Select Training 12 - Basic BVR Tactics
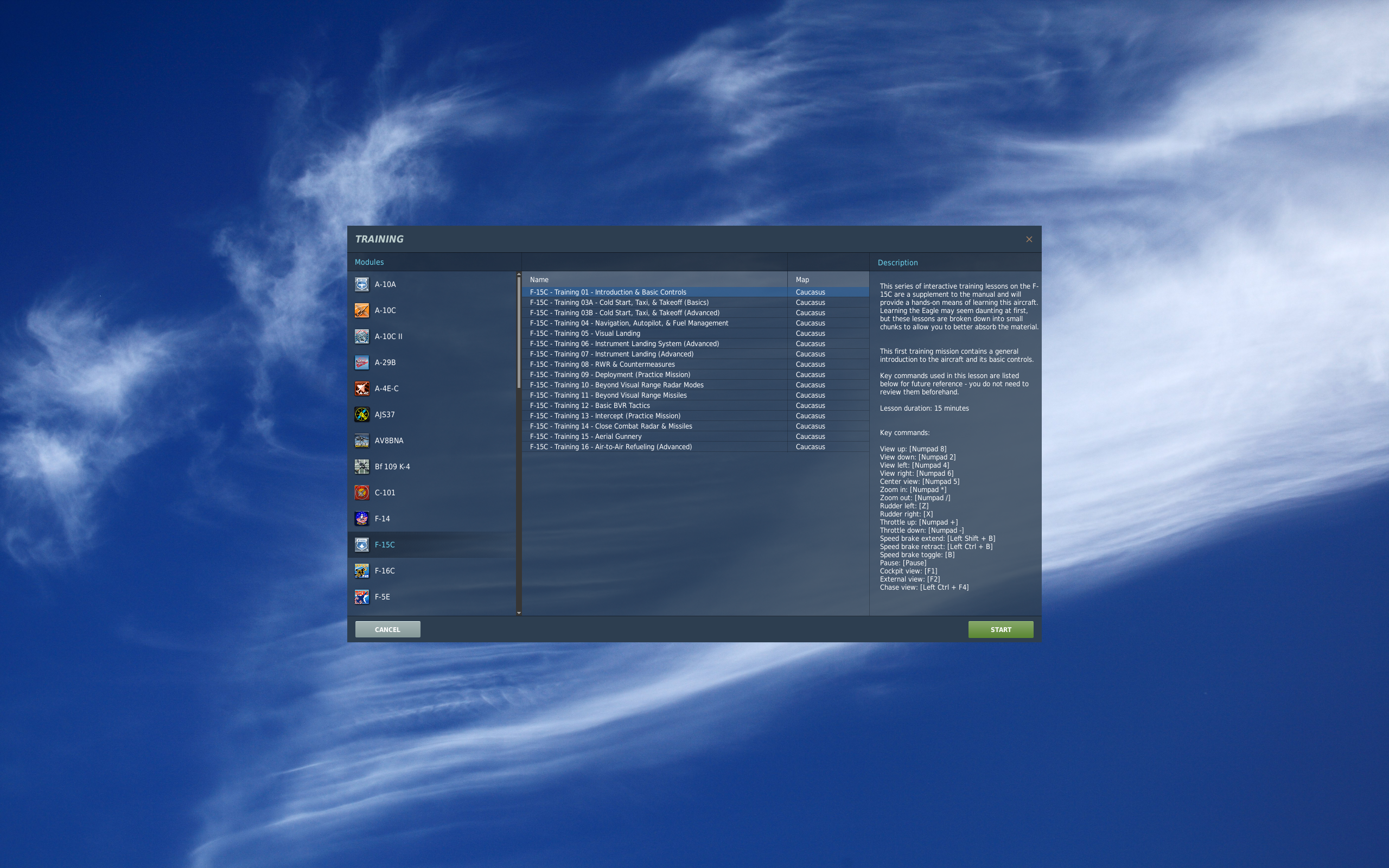The width and height of the screenshot is (1389, 868). click(695, 406)
